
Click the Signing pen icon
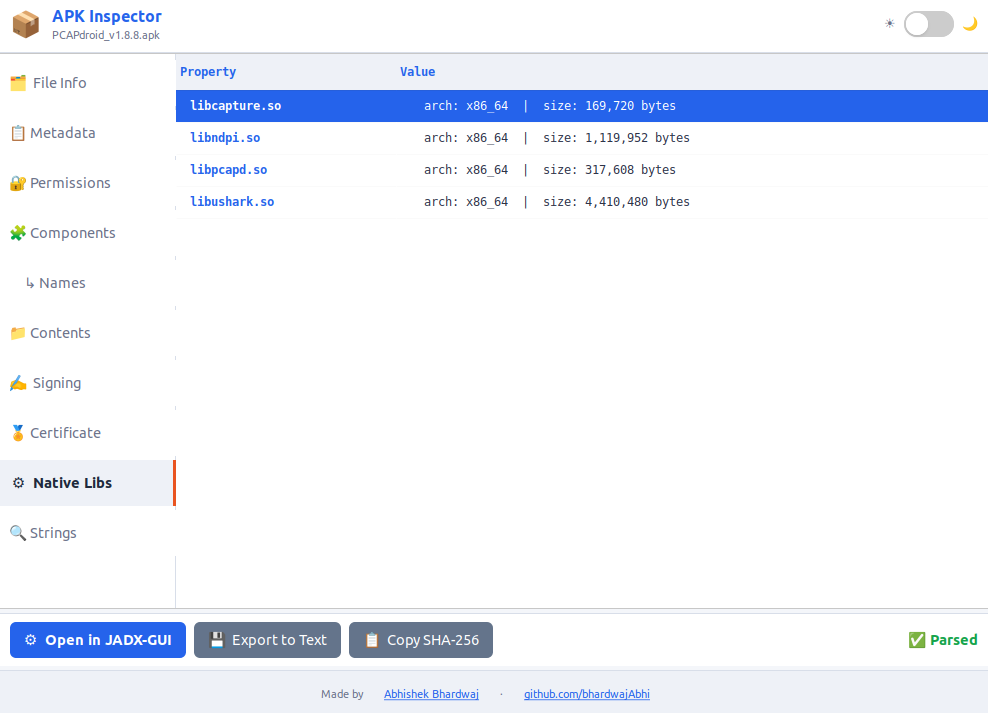click(x=18, y=383)
